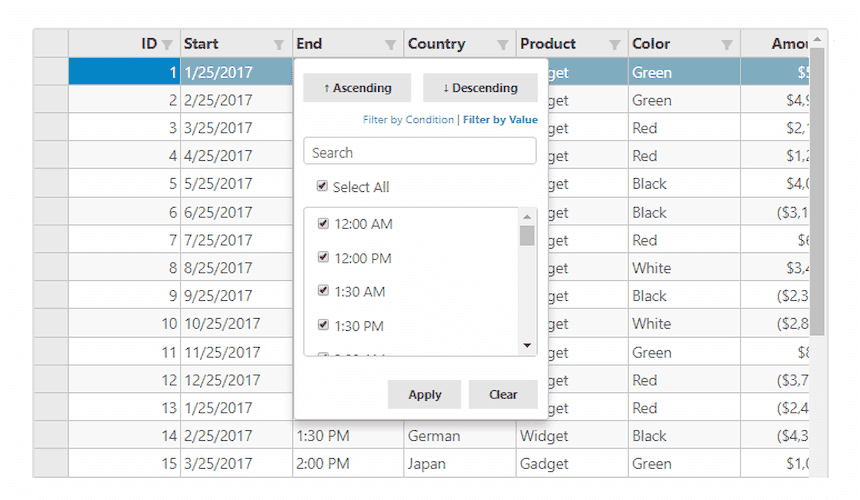
Task: Select the ID cell 14
Action: [x=125, y=436]
